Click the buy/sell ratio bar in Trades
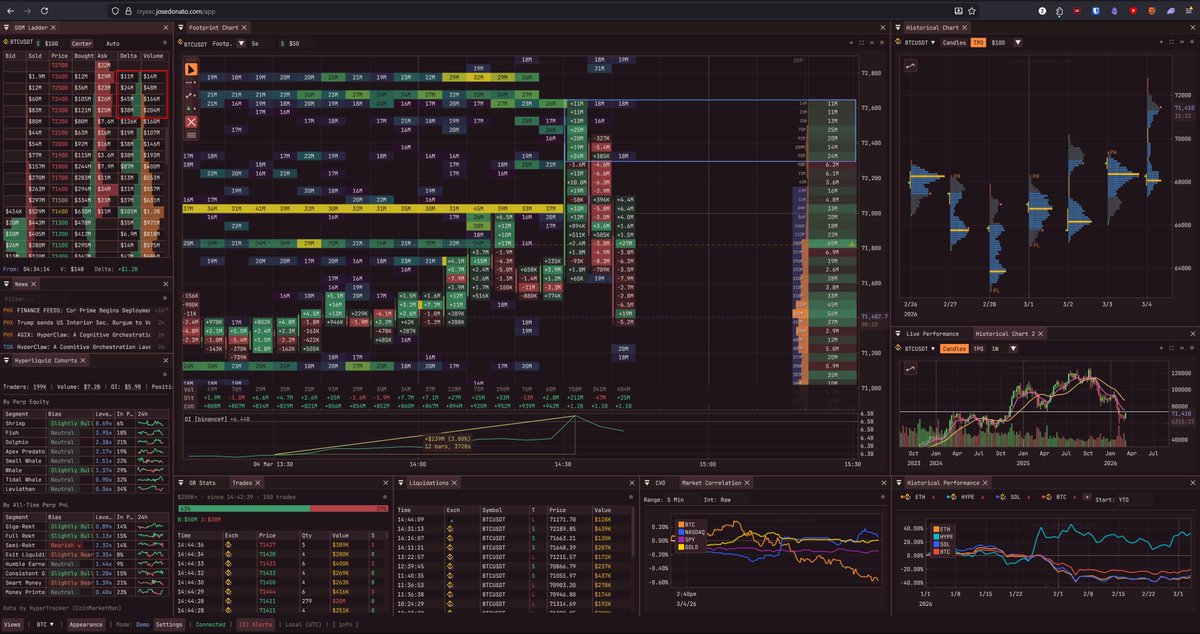Image resolution: width=1200 pixels, height=634 pixels. (283, 508)
